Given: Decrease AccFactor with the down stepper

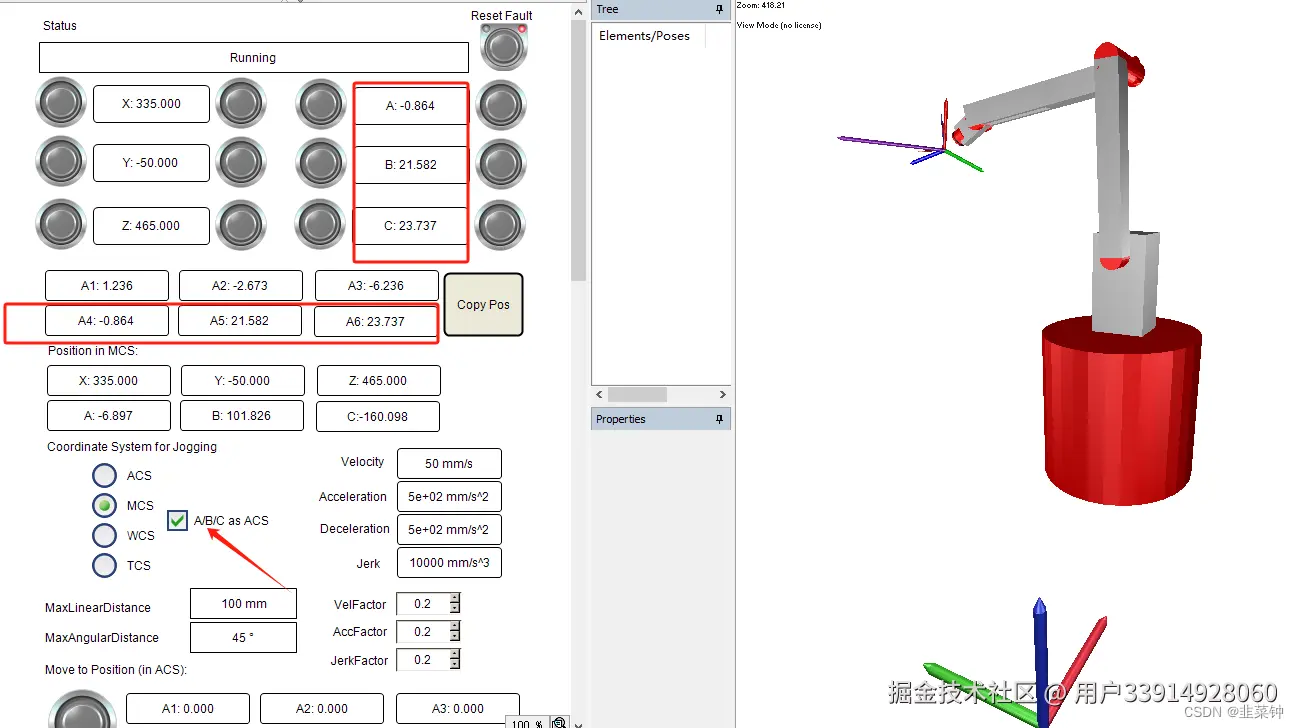Looking at the screenshot, I should pyautogui.click(x=455, y=636).
